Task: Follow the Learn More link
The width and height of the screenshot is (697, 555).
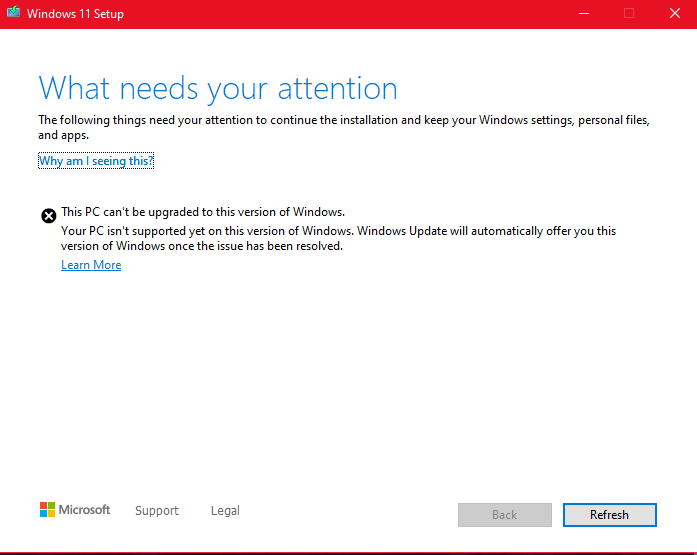Action: coord(91,265)
